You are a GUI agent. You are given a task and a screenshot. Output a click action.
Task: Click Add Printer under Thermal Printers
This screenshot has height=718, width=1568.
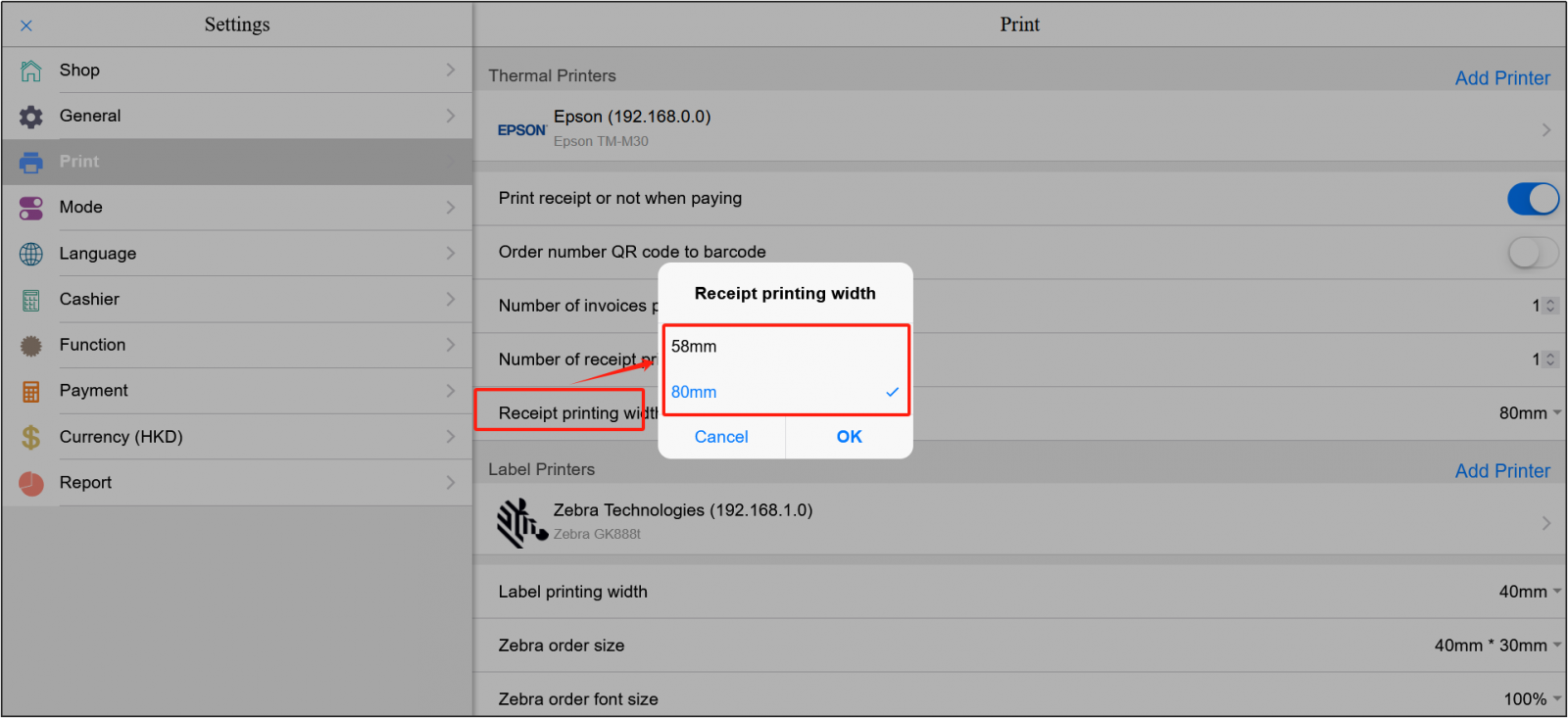coord(1501,78)
